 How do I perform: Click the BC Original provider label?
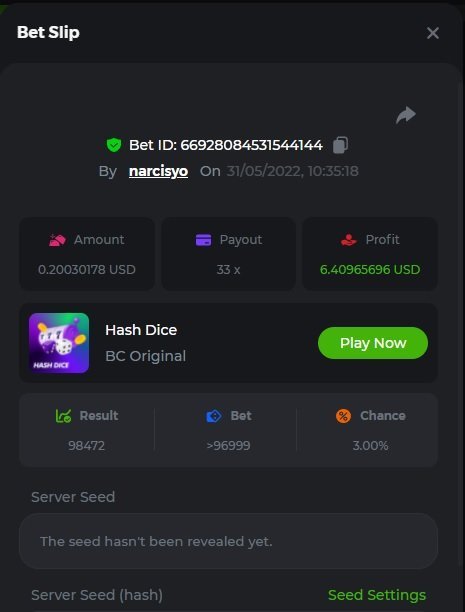click(x=146, y=356)
